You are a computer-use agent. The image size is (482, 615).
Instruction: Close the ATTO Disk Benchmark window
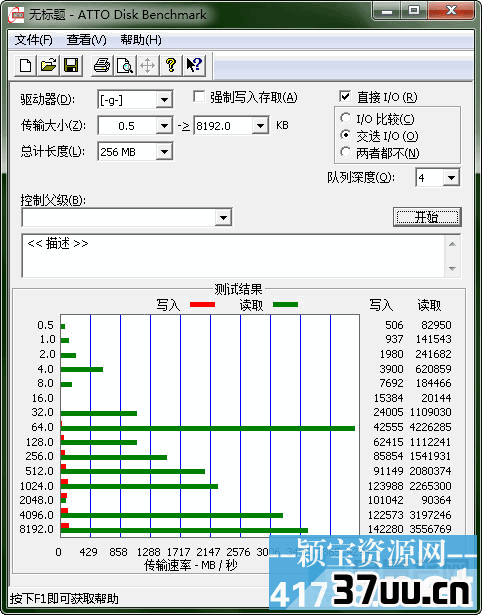pyautogui.click(x=451, y=11)
